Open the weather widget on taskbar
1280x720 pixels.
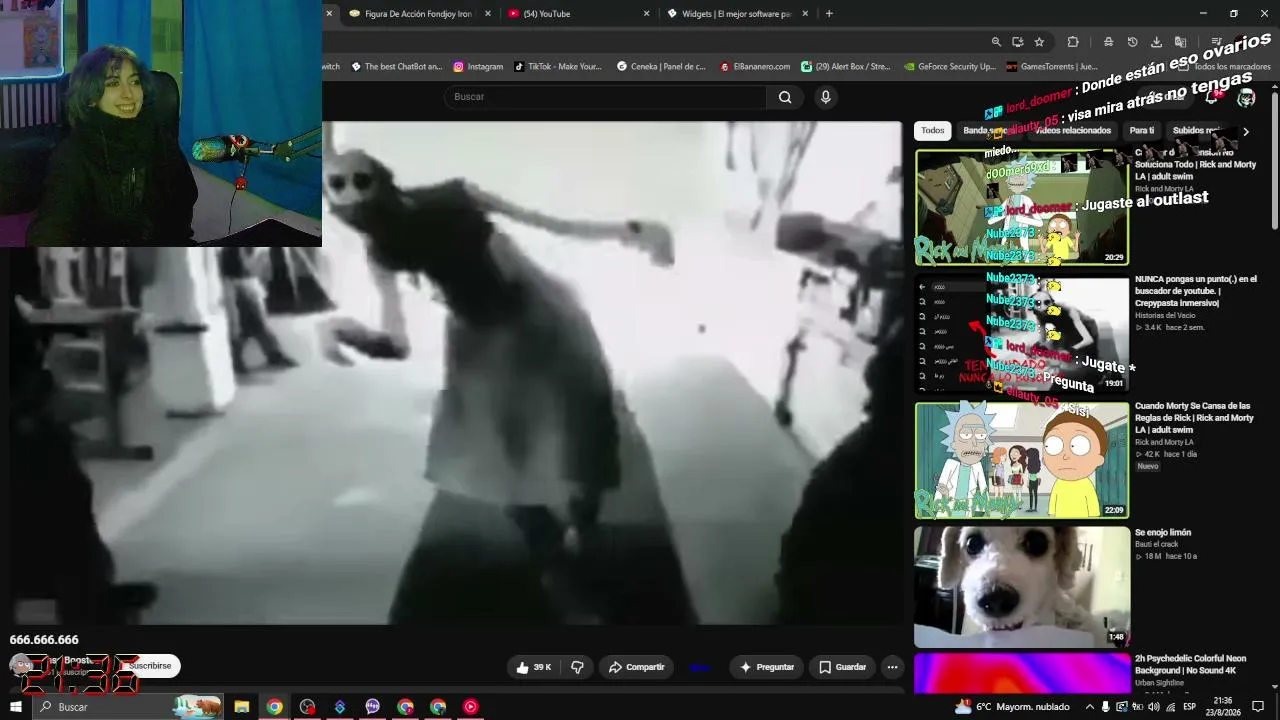pos(1012,707)
